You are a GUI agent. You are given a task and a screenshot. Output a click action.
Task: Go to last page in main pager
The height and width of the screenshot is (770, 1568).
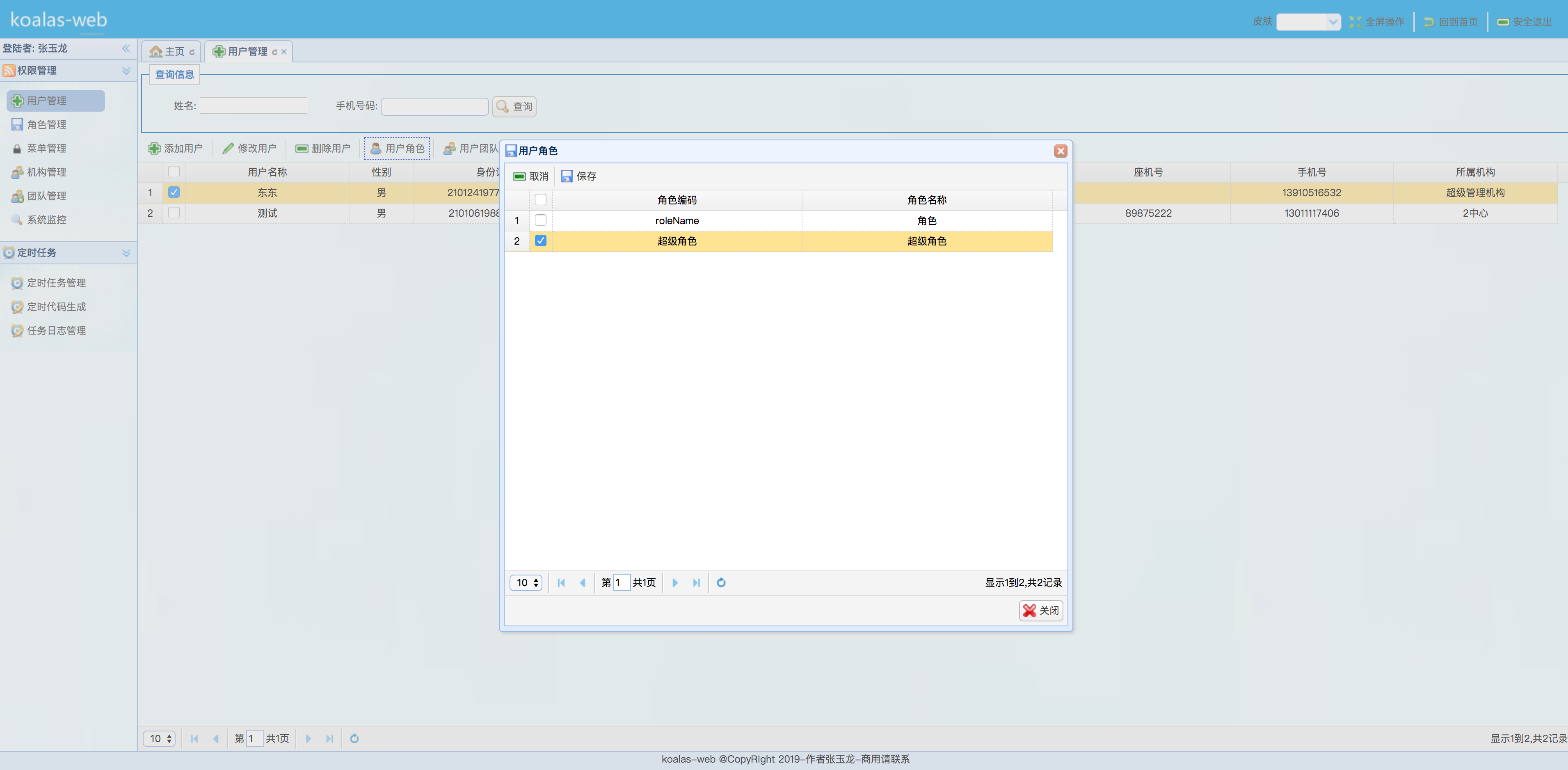(x=330, y=739)
